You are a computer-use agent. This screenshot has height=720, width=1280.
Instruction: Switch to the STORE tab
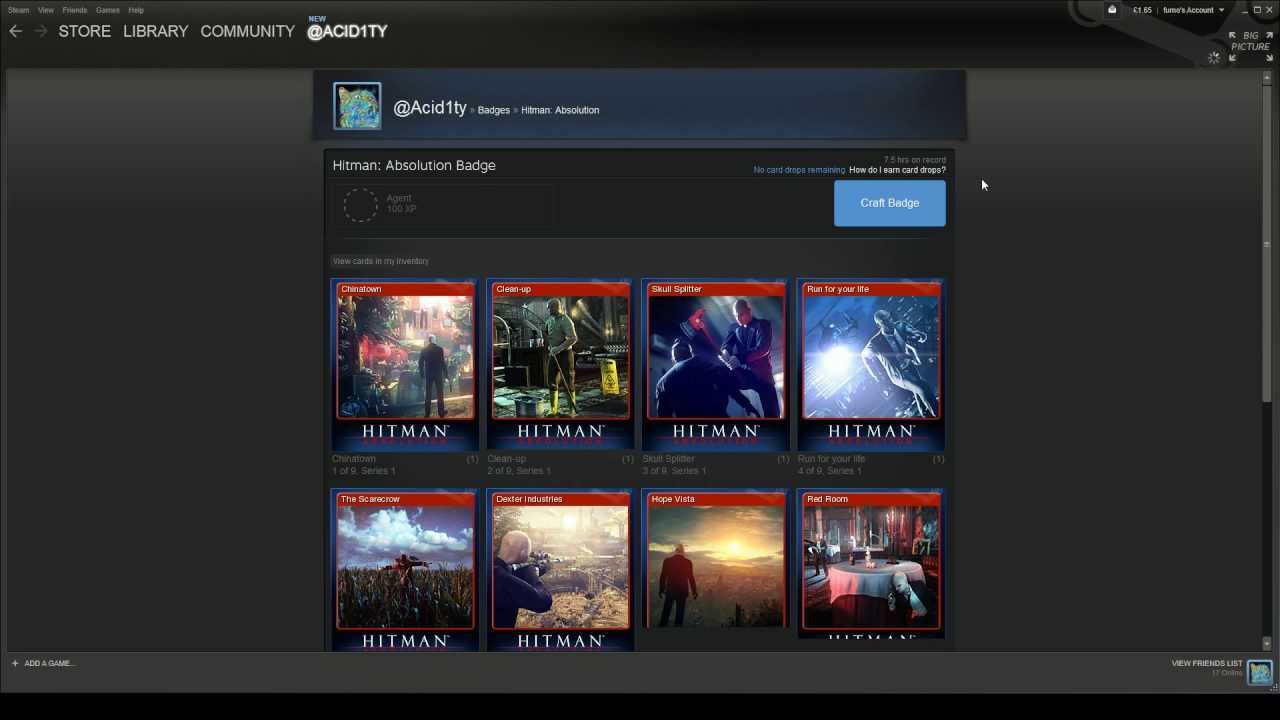click(85, 31)
